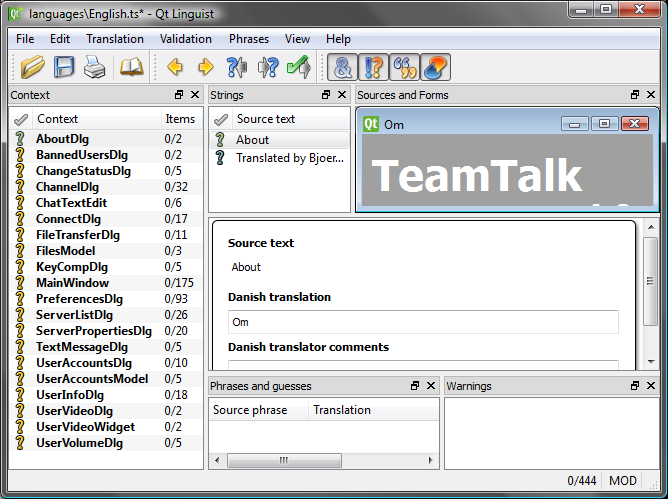The height and width of the screenshot is (499, 668).
Task: Open the Validation menu
Action: (x=185, y=39)
